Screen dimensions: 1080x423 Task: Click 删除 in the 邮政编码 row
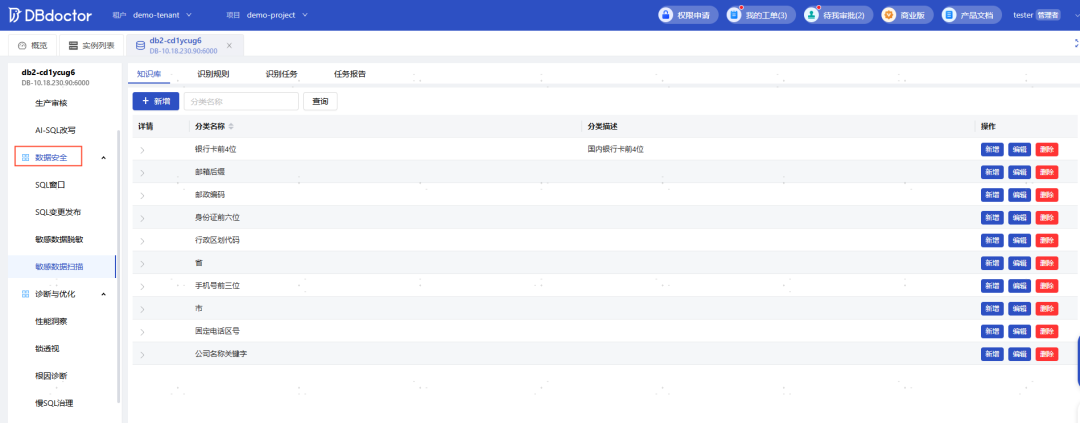pyautogui.click(x=1047, y=195)
